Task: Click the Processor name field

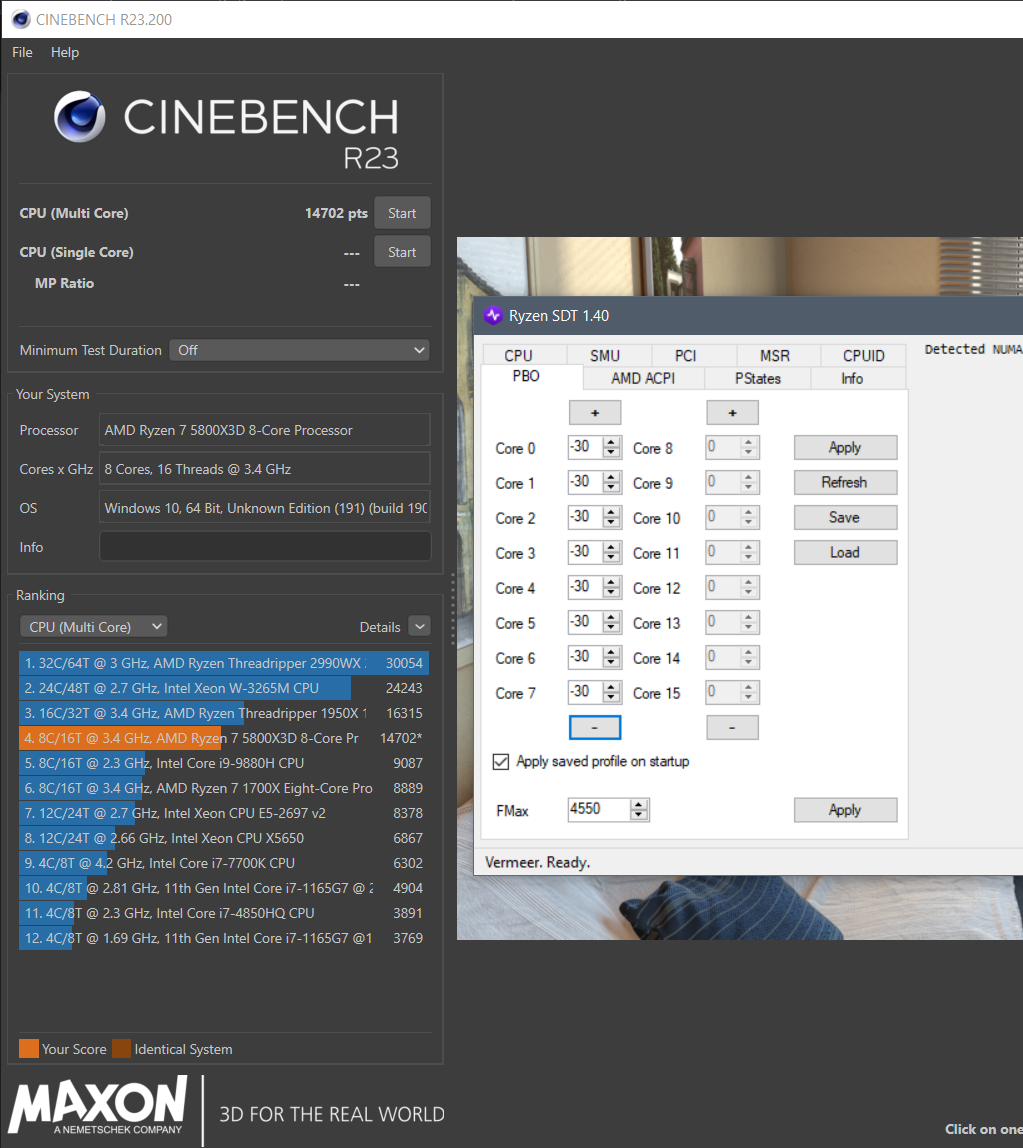Action: [265, 430]
